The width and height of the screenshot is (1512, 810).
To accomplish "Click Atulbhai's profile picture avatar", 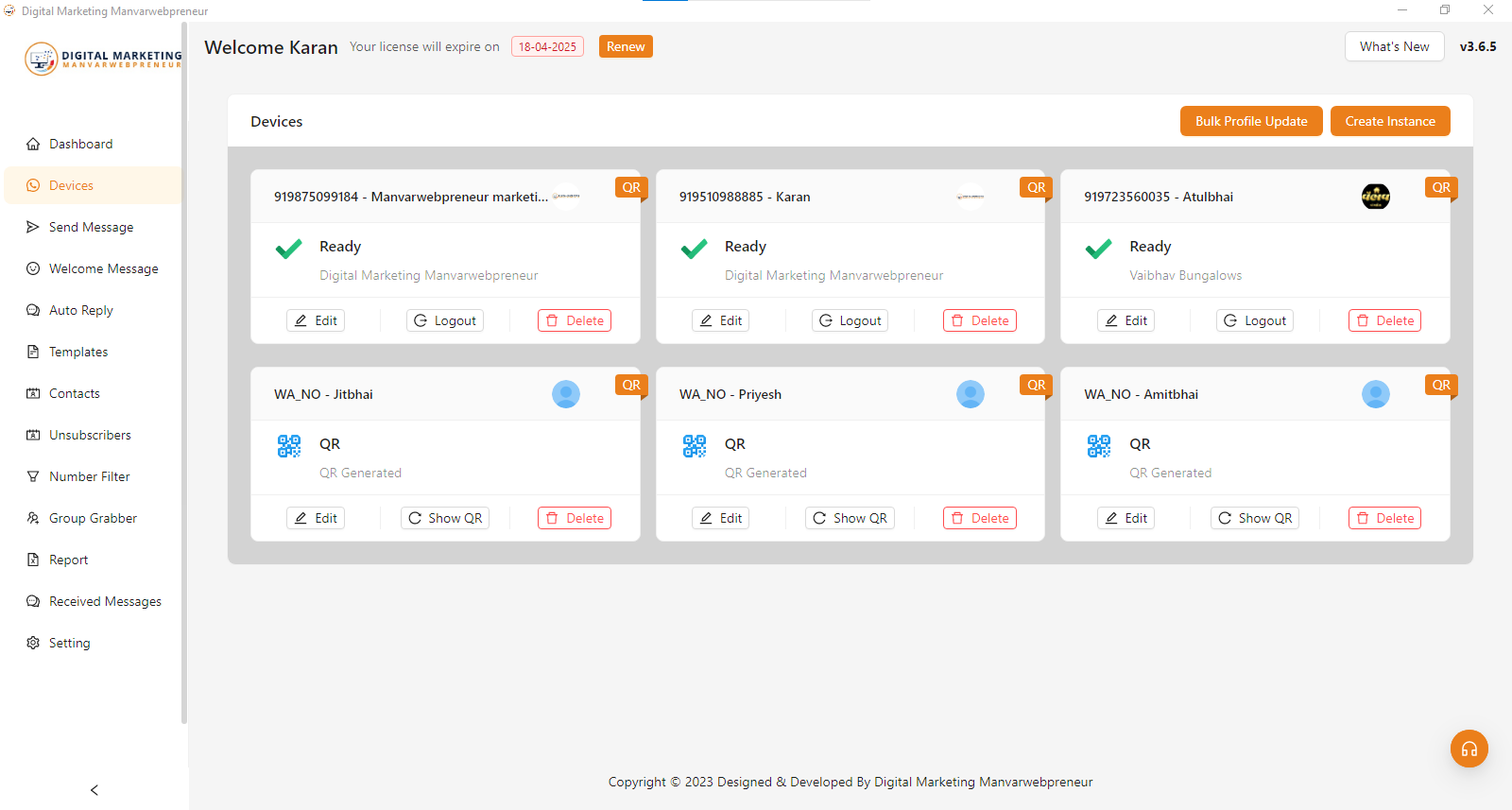I will click(x=1375, y=197).
